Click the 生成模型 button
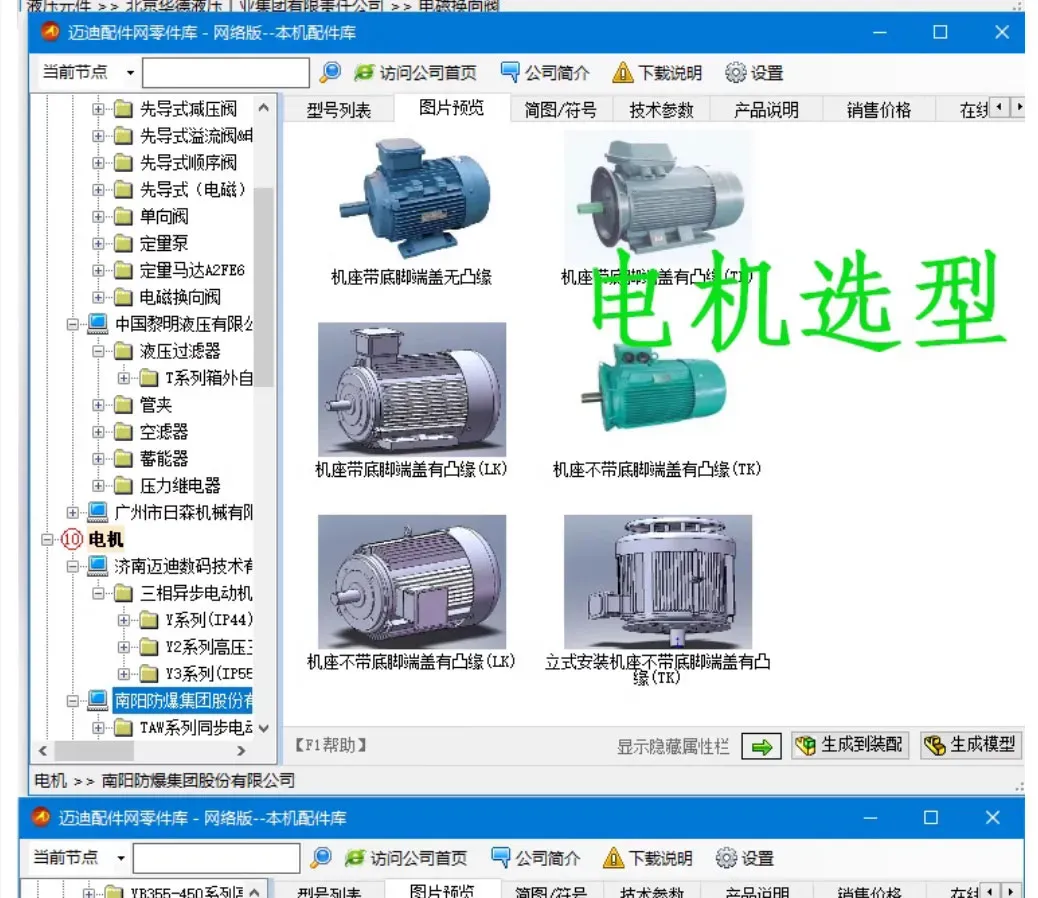 coord(970,745)
